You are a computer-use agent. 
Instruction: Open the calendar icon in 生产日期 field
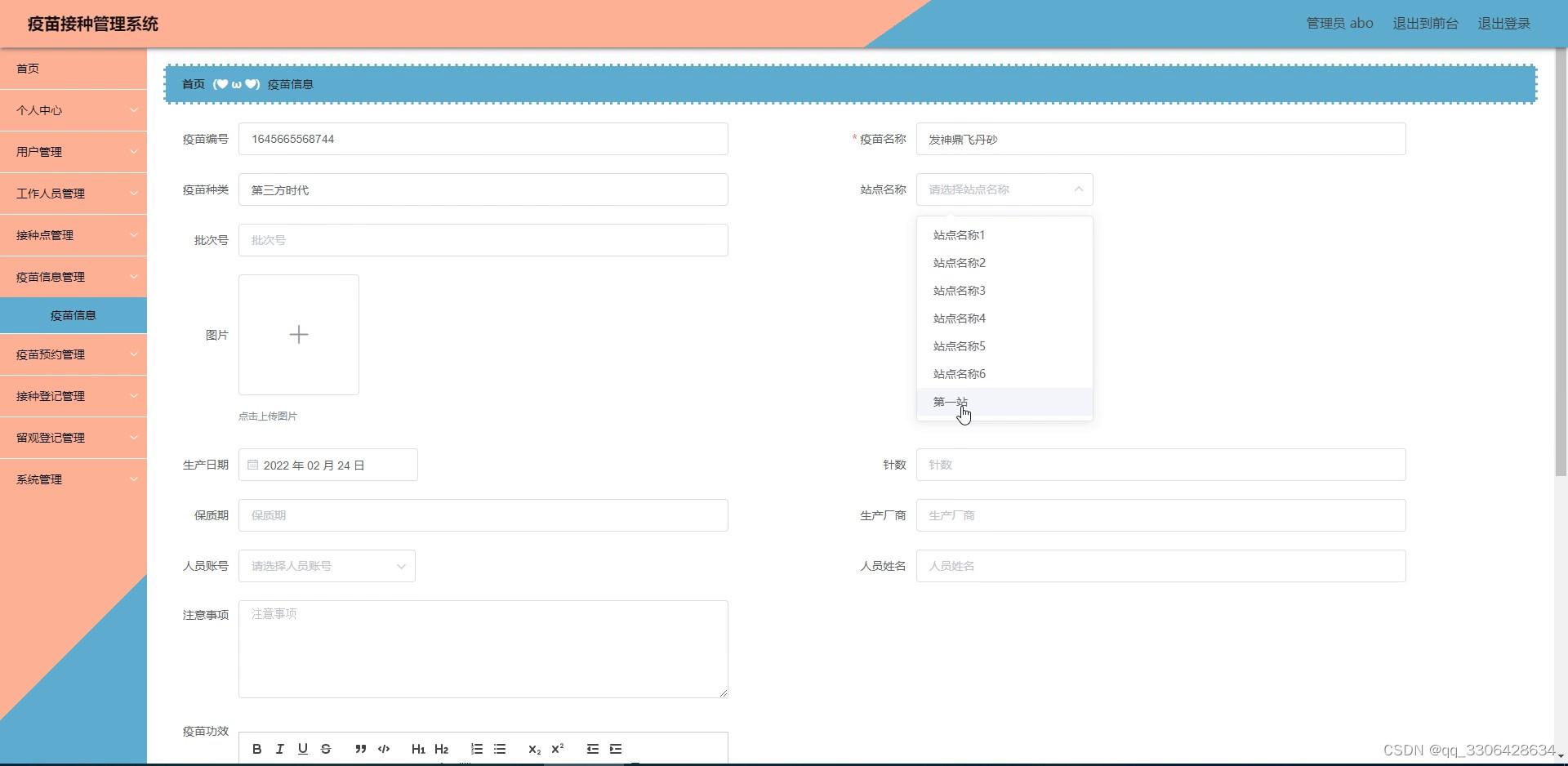(253, 465)
